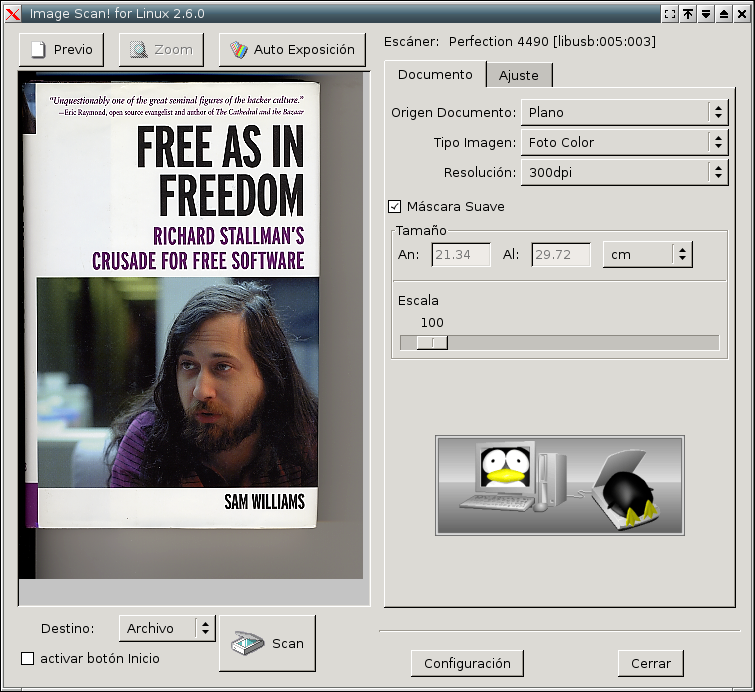Click the Destino label

point(67,628)
